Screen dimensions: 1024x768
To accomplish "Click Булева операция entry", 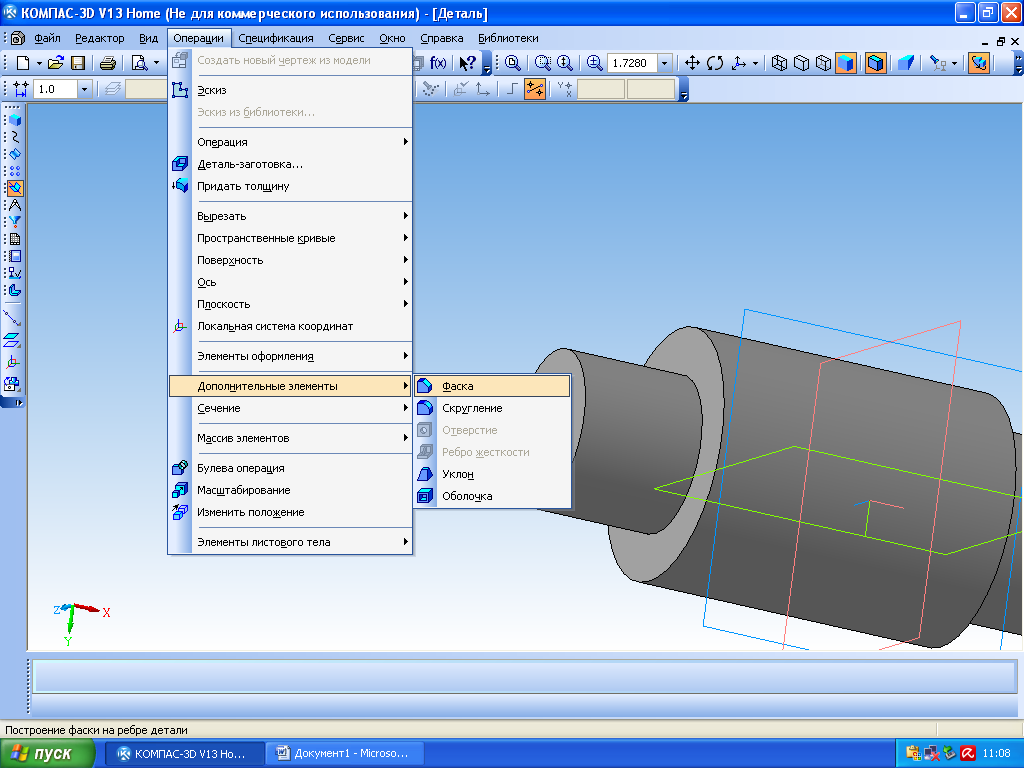I will pos(291,468).
